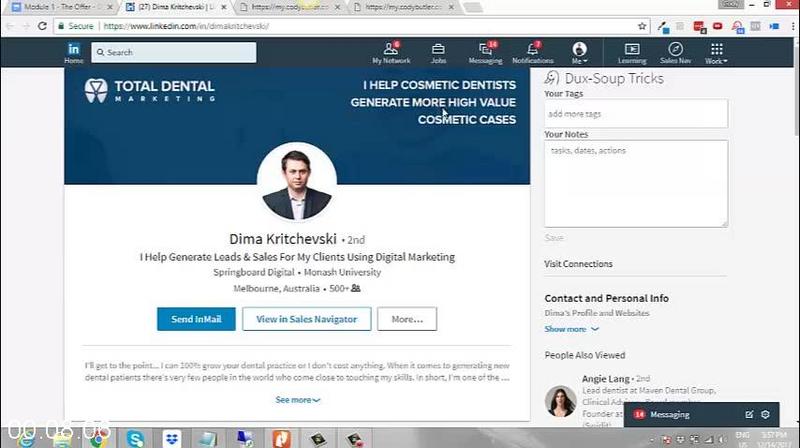800x448 pixels.
Task: Open Messaging in top navigation bar
Action: tap(485, 53)
